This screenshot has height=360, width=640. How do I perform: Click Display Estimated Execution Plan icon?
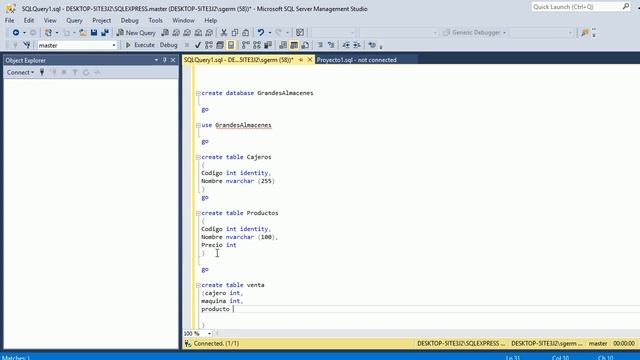pyautogui.click(x=209, y=45)
